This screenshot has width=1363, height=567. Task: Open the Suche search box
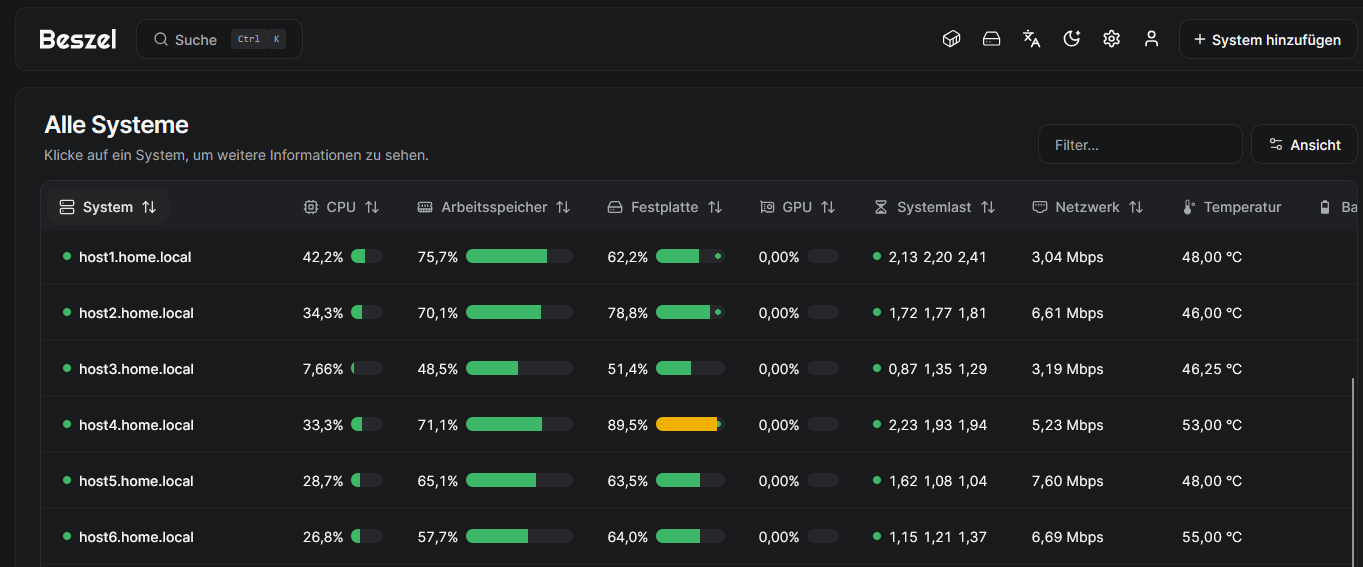219,39
